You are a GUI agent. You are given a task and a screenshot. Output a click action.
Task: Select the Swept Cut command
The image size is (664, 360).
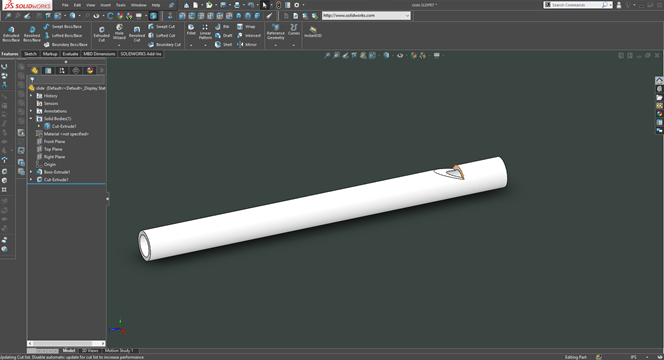point(161,26)
